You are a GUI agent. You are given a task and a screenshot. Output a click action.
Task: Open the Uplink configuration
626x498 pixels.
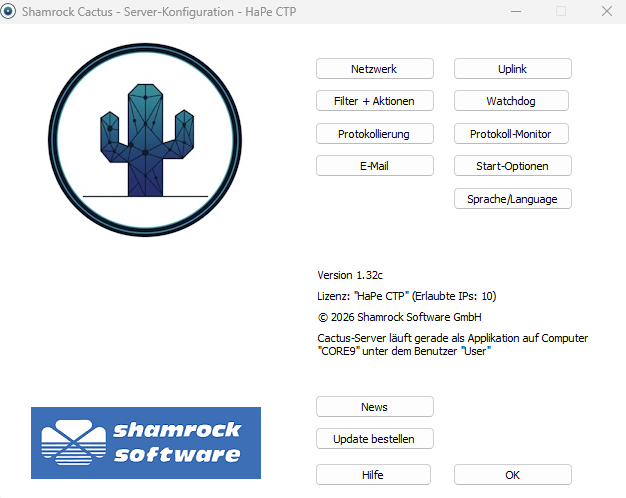513,69
